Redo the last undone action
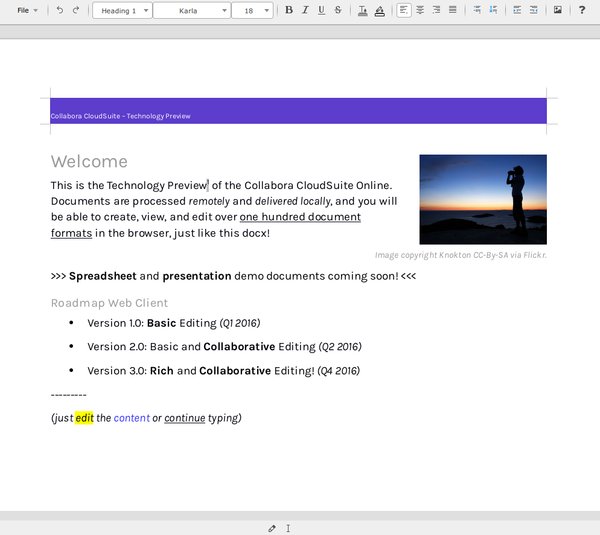 (76, 10)
